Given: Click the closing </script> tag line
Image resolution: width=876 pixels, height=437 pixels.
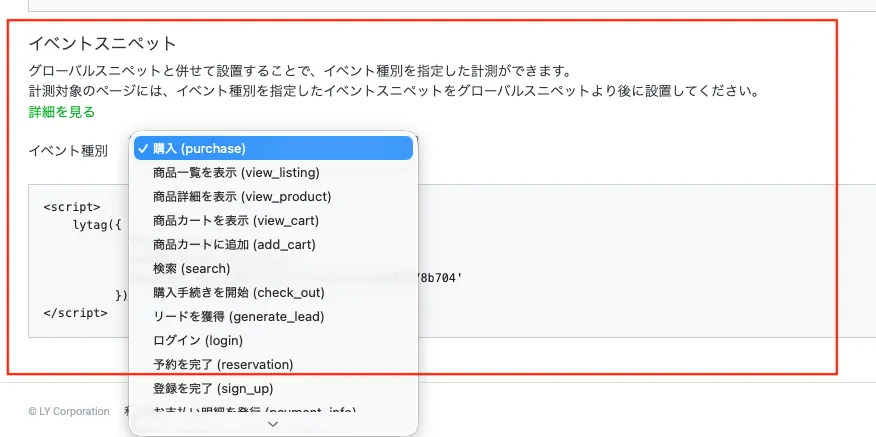Looking at the screenshot, I should tap(76, 312).
